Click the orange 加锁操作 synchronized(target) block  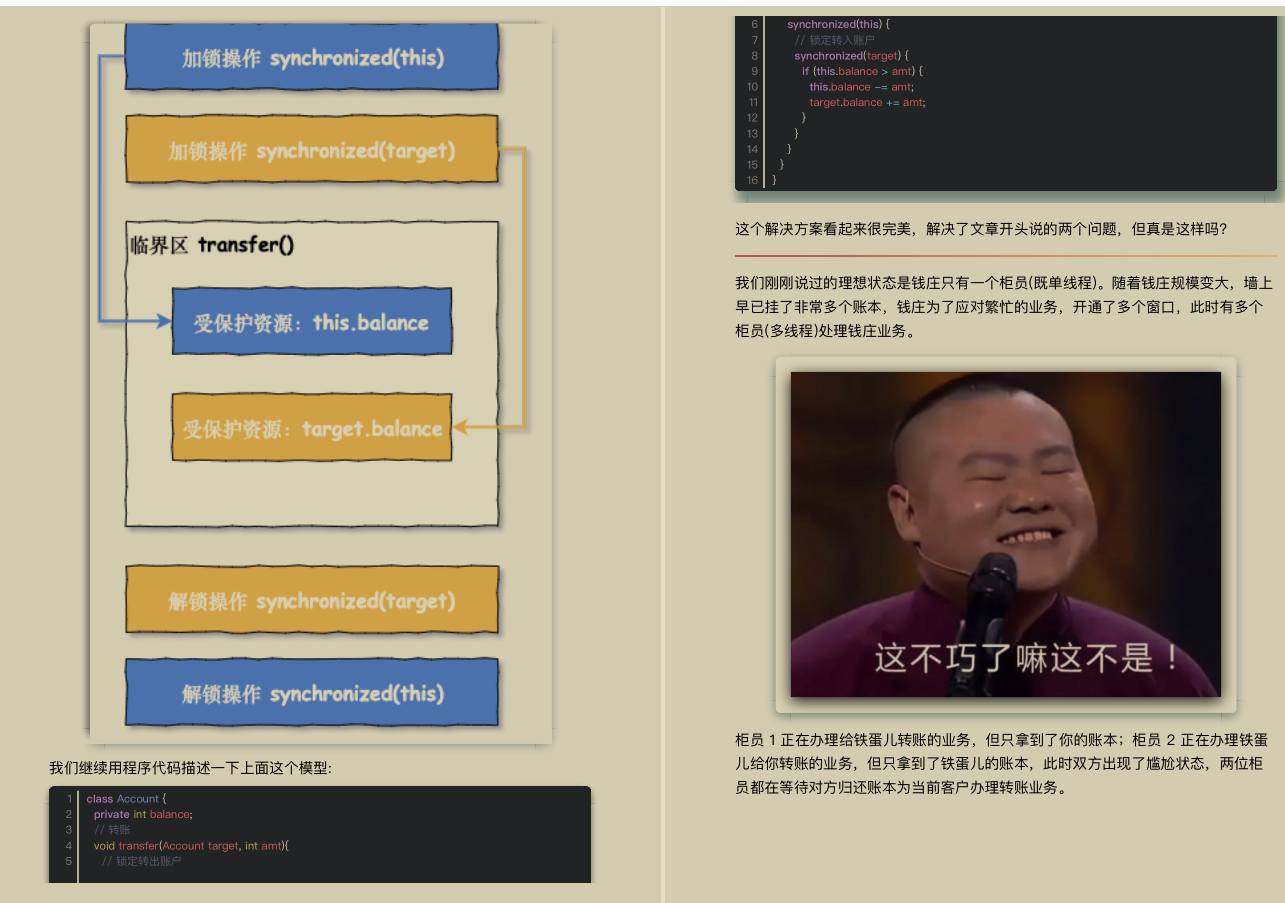click(311, 150)
